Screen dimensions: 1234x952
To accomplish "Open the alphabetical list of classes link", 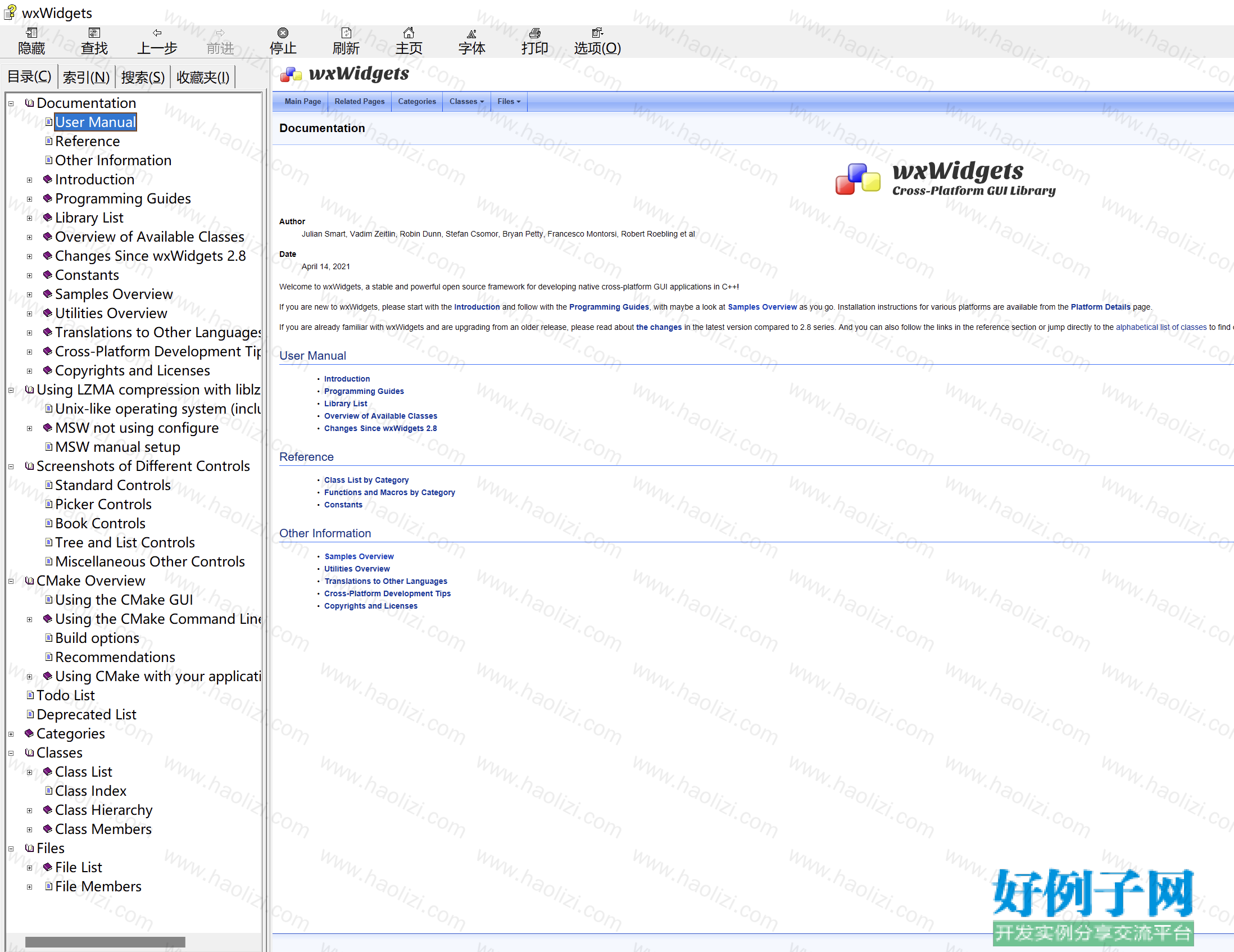I will tap(1160, 328).
